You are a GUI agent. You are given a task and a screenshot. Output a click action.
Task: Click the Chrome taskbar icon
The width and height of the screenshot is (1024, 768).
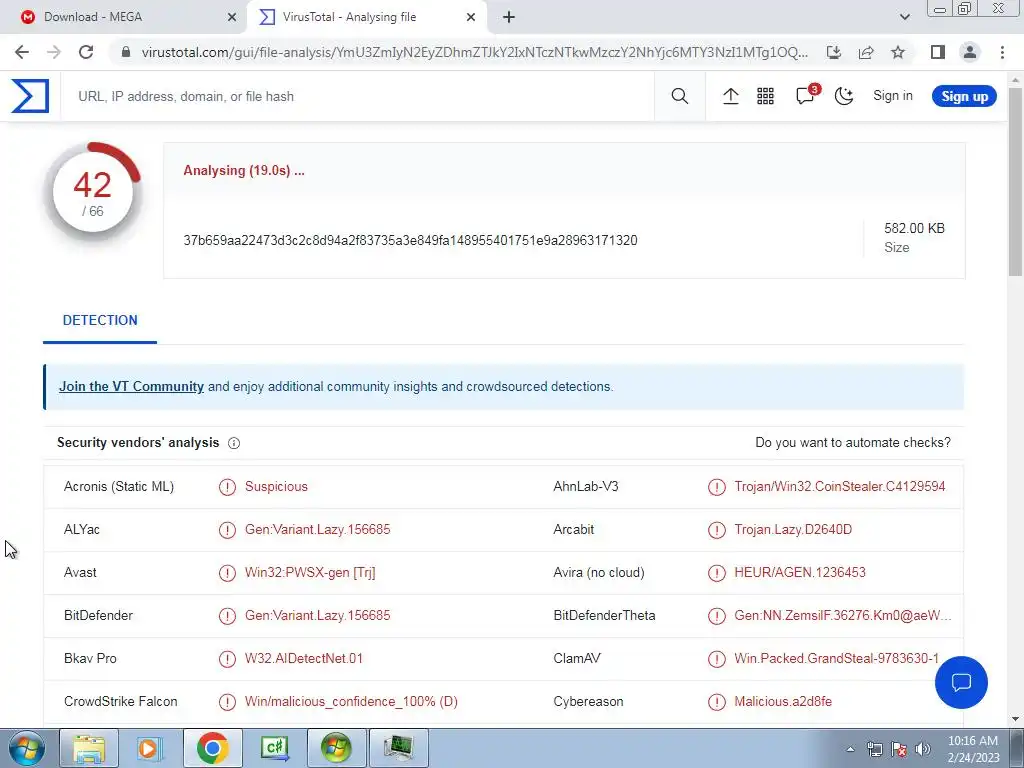[x=212, y=748]
